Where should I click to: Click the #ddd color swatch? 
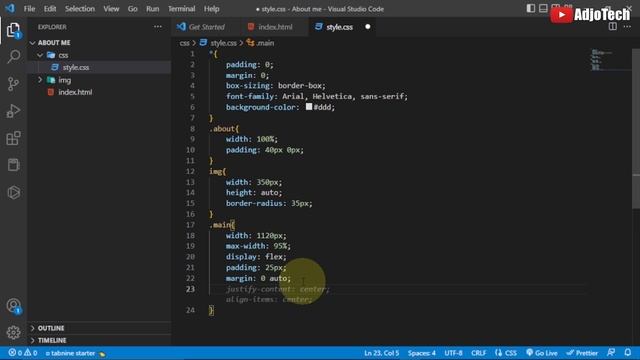point(309,107)
